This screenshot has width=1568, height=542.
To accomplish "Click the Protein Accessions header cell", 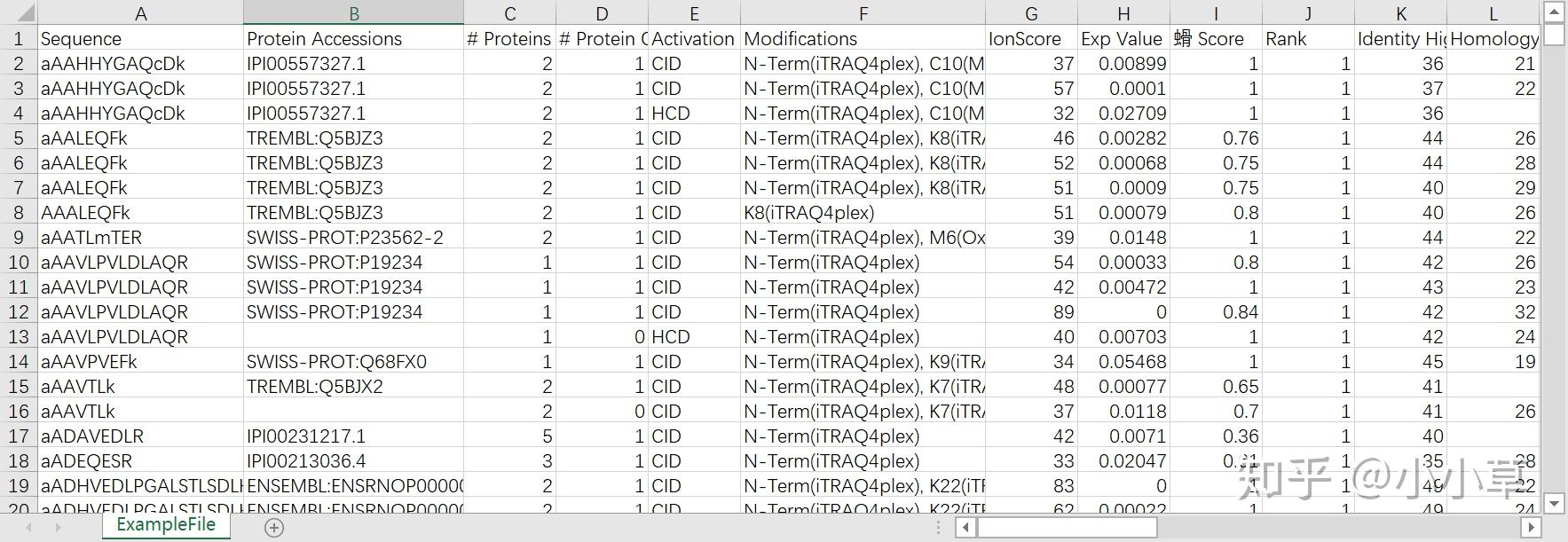I will pos(353,39).
